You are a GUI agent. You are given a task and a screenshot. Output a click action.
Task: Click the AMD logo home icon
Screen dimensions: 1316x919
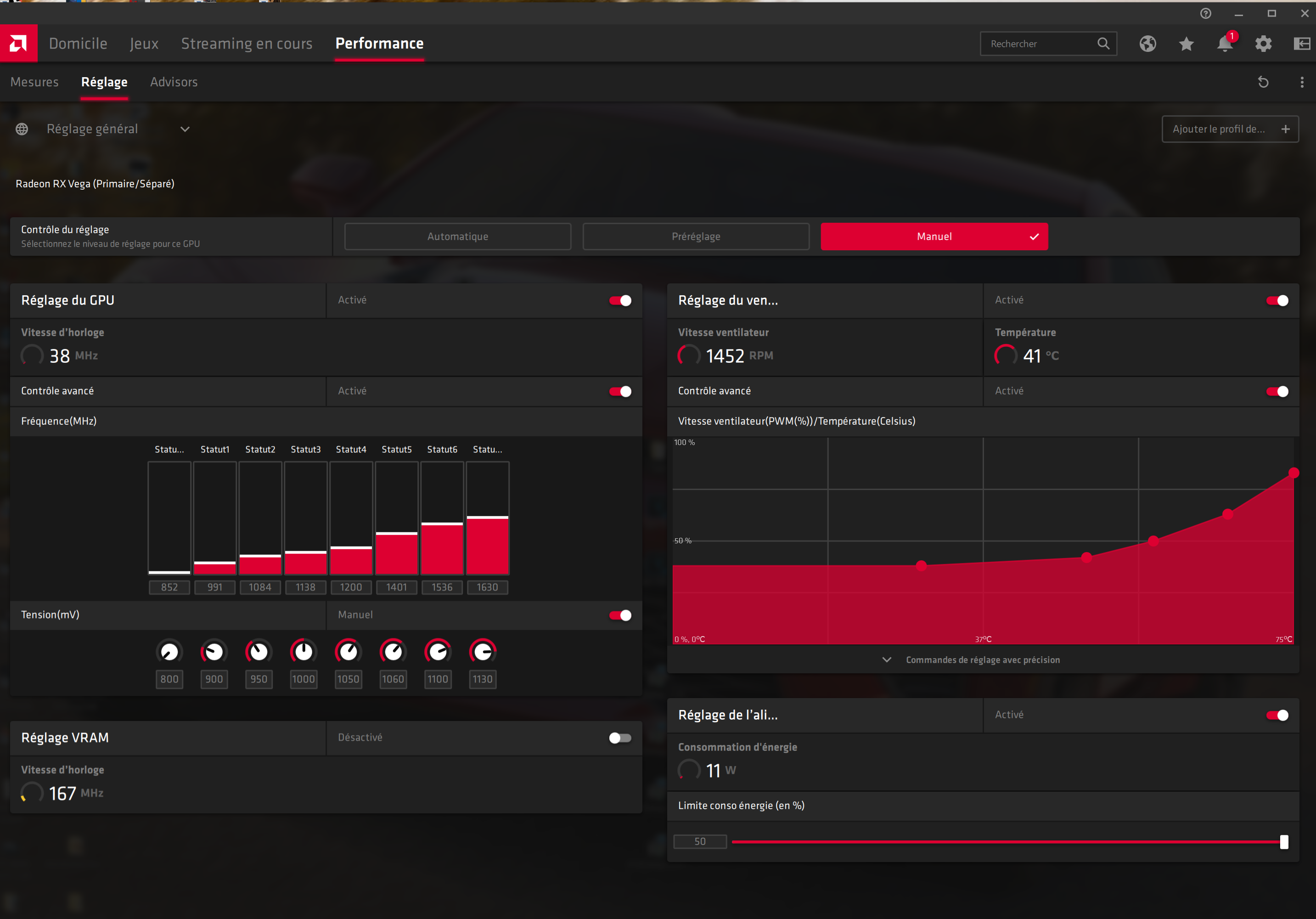(x=18, y=43)
